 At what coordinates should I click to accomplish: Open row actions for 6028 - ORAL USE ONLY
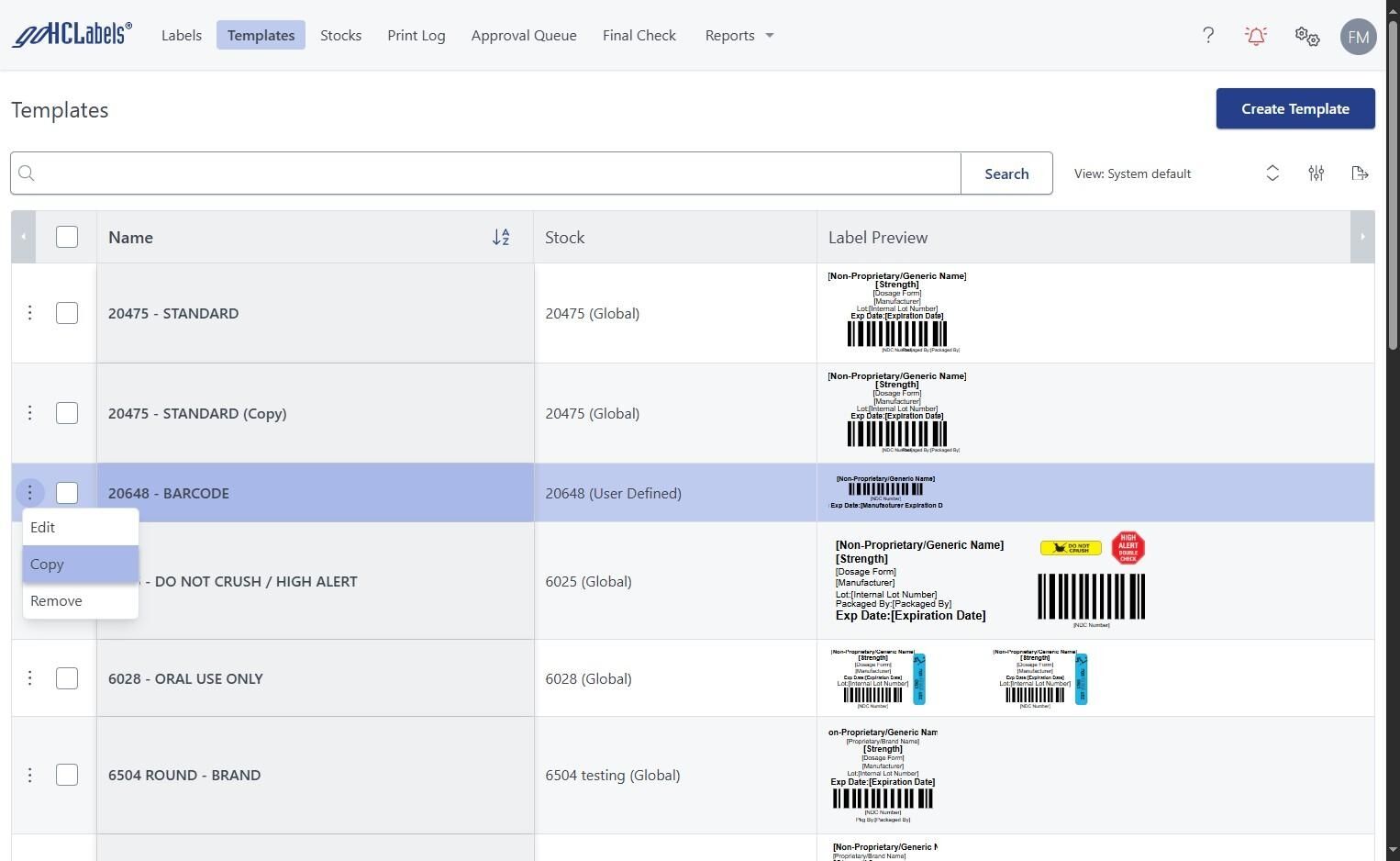tap(29, 678)
